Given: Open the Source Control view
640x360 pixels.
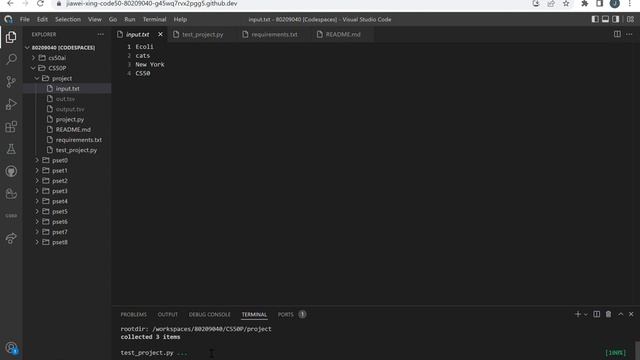Looking at the screenshot, I should 11,82.
